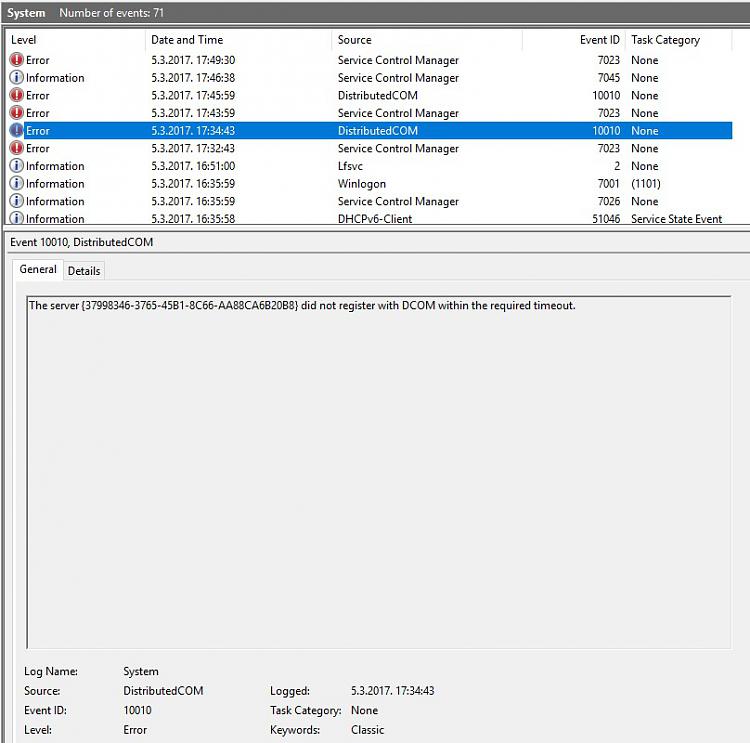Open the Details tab
Screen dimensions: 750x743
[x=84, y=271]
